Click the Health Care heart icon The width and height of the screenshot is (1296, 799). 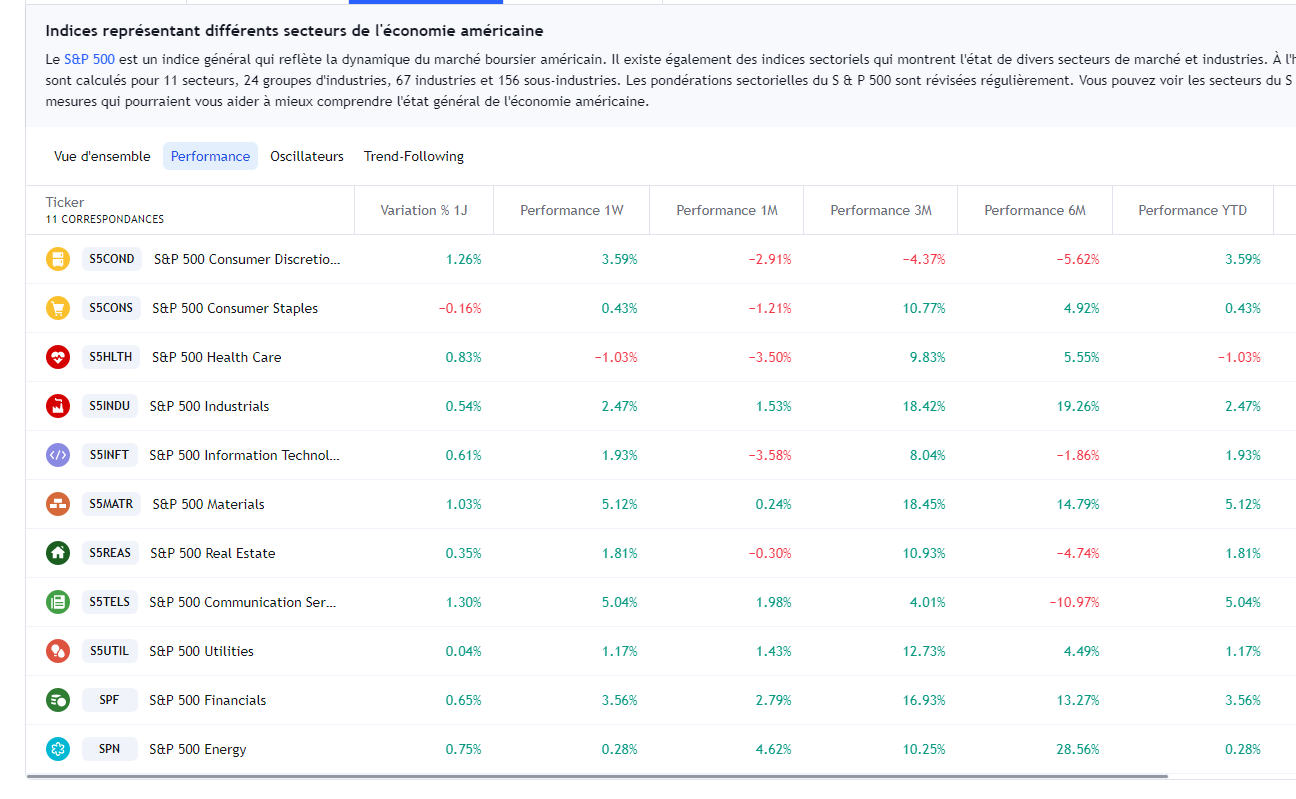click(x=58, y=358)
